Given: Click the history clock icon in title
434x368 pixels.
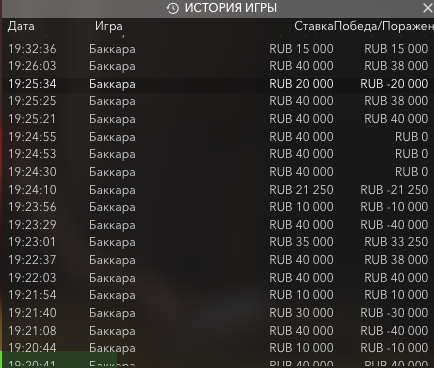Looking at the screenshot, I should (173, 8).
